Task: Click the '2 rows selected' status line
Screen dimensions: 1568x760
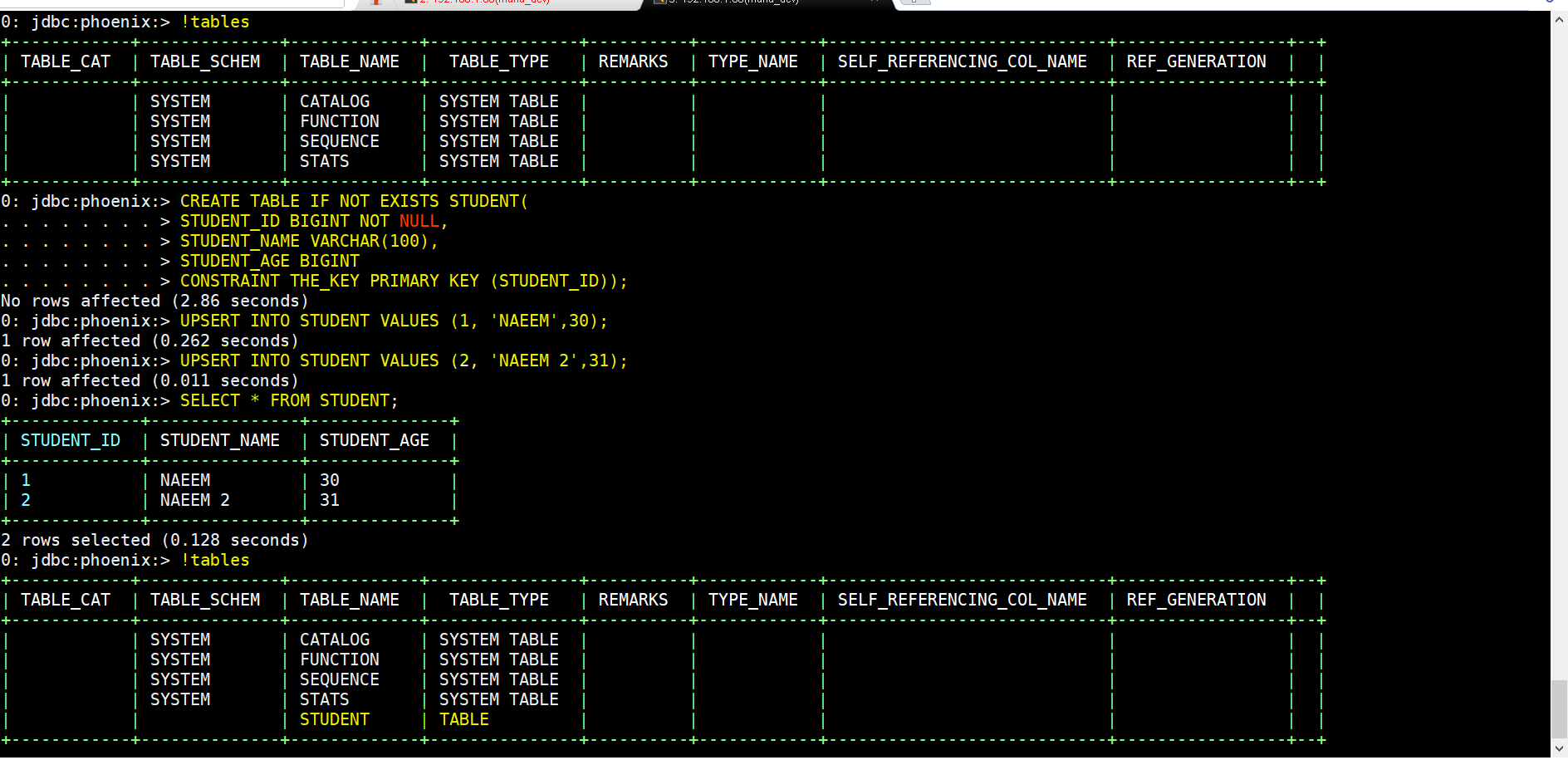Action: point(154,540)
